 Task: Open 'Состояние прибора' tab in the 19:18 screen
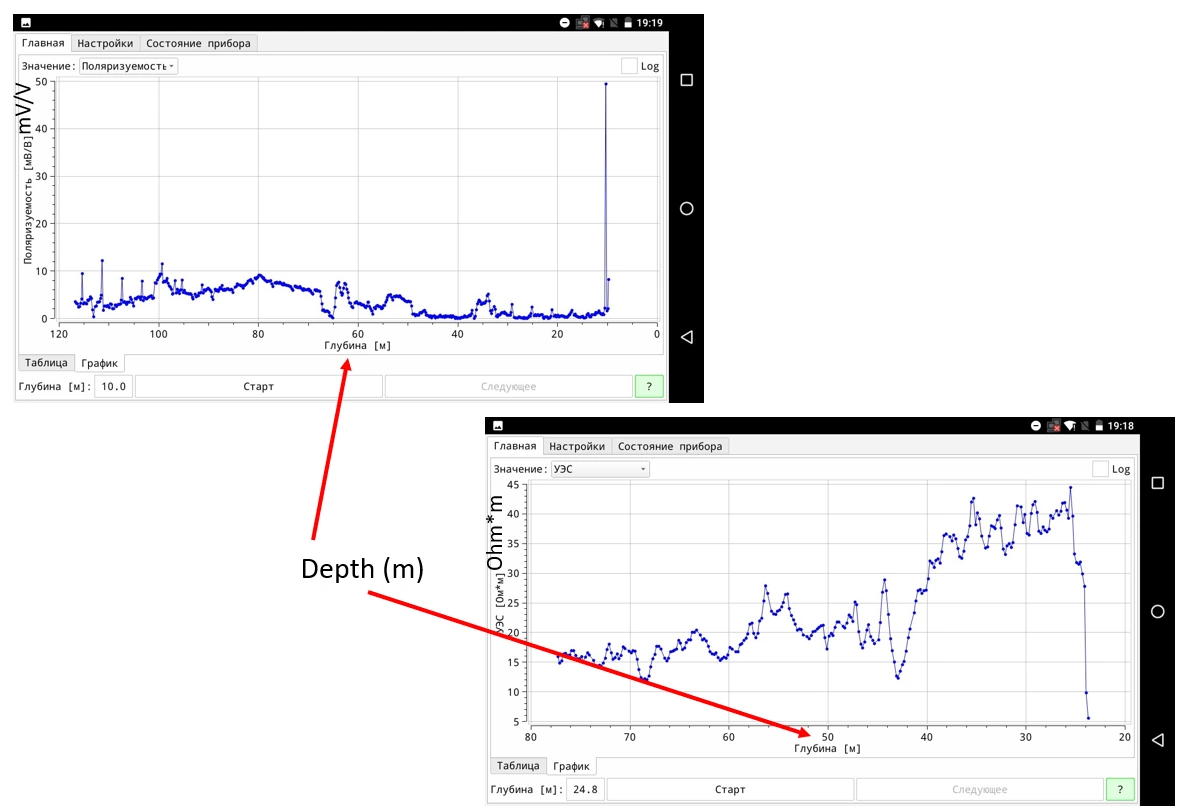(669, 446)
